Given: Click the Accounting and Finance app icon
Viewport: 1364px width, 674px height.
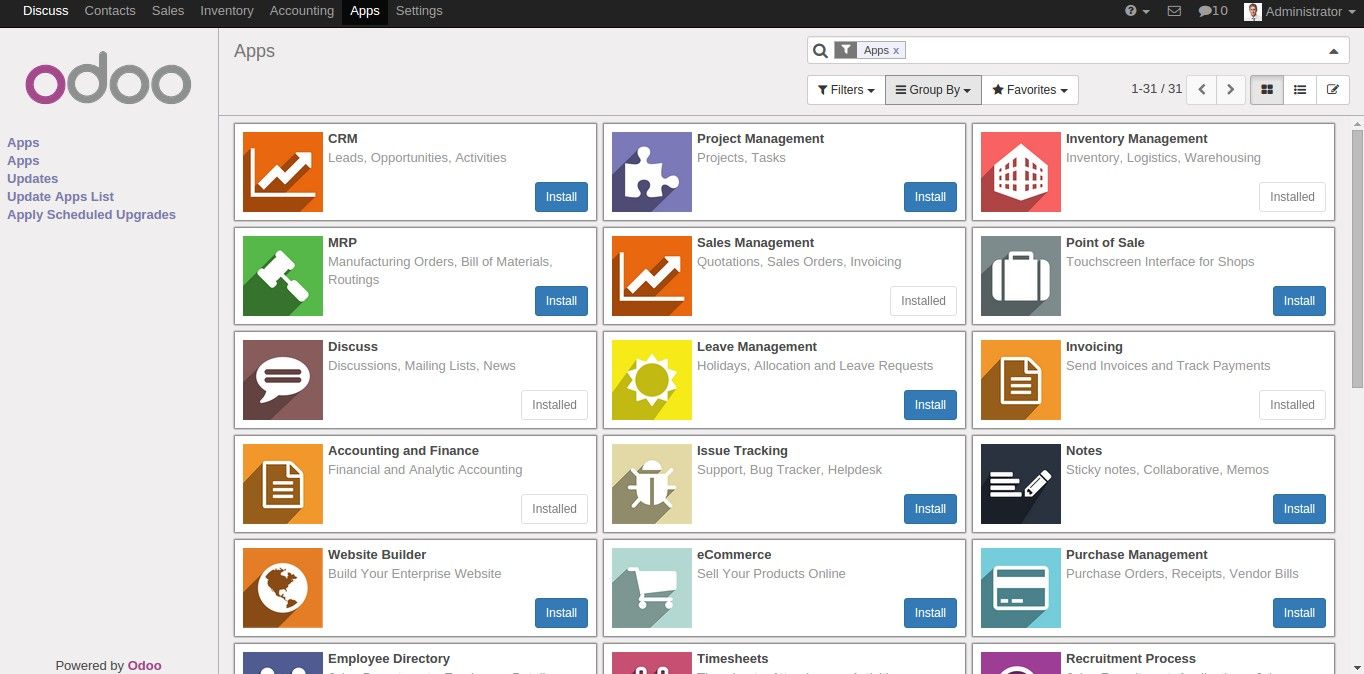Looking at the screenshot, I should (x=283, y=484).
